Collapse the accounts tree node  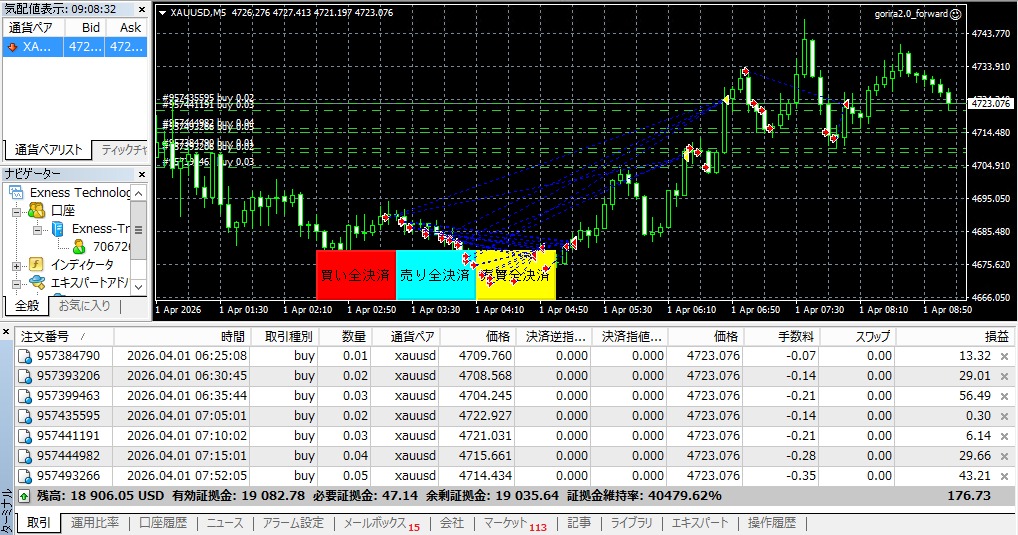(16, 211)
